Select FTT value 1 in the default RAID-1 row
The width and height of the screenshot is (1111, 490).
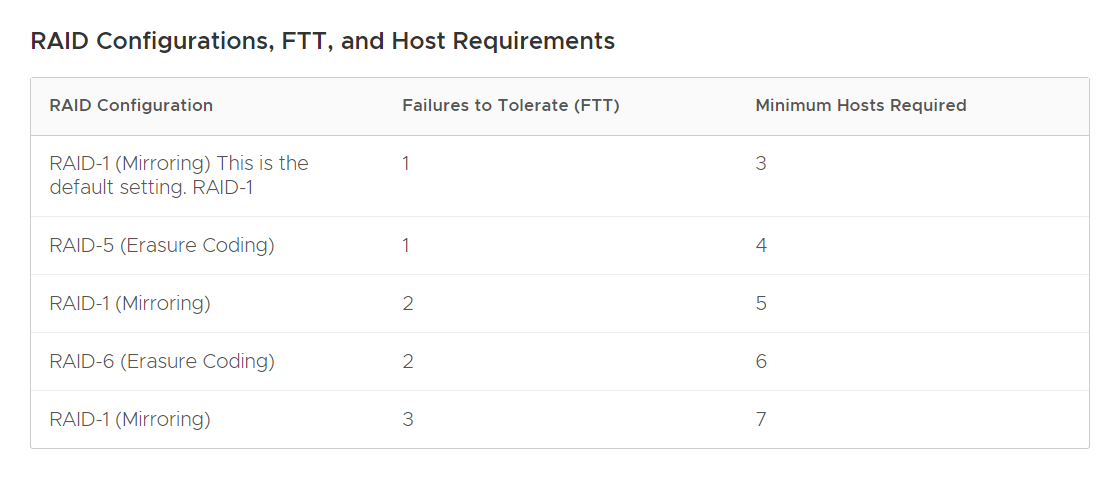[x=406, y=163]
